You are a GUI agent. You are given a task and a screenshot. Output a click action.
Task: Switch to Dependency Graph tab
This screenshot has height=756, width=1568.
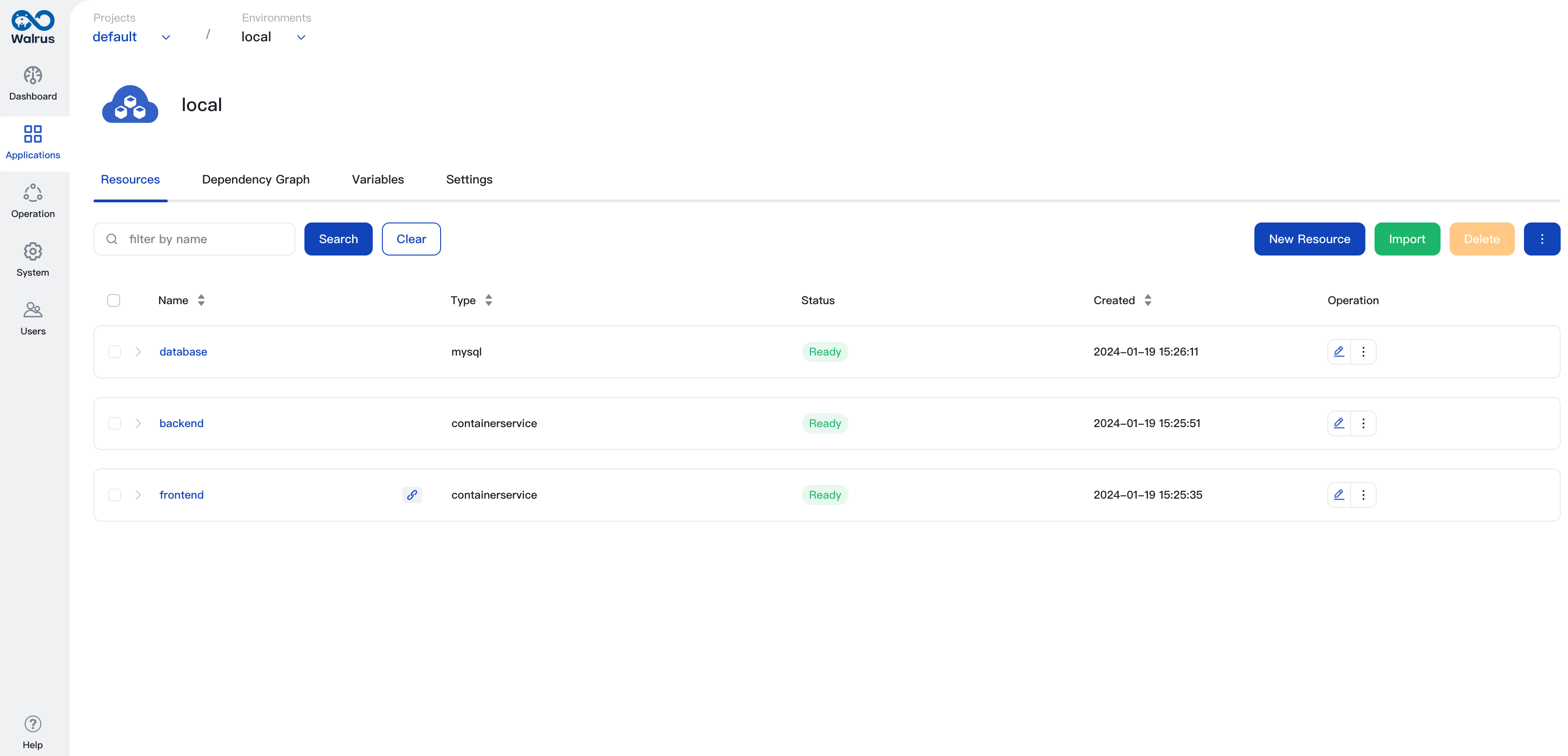coord(256,179)
